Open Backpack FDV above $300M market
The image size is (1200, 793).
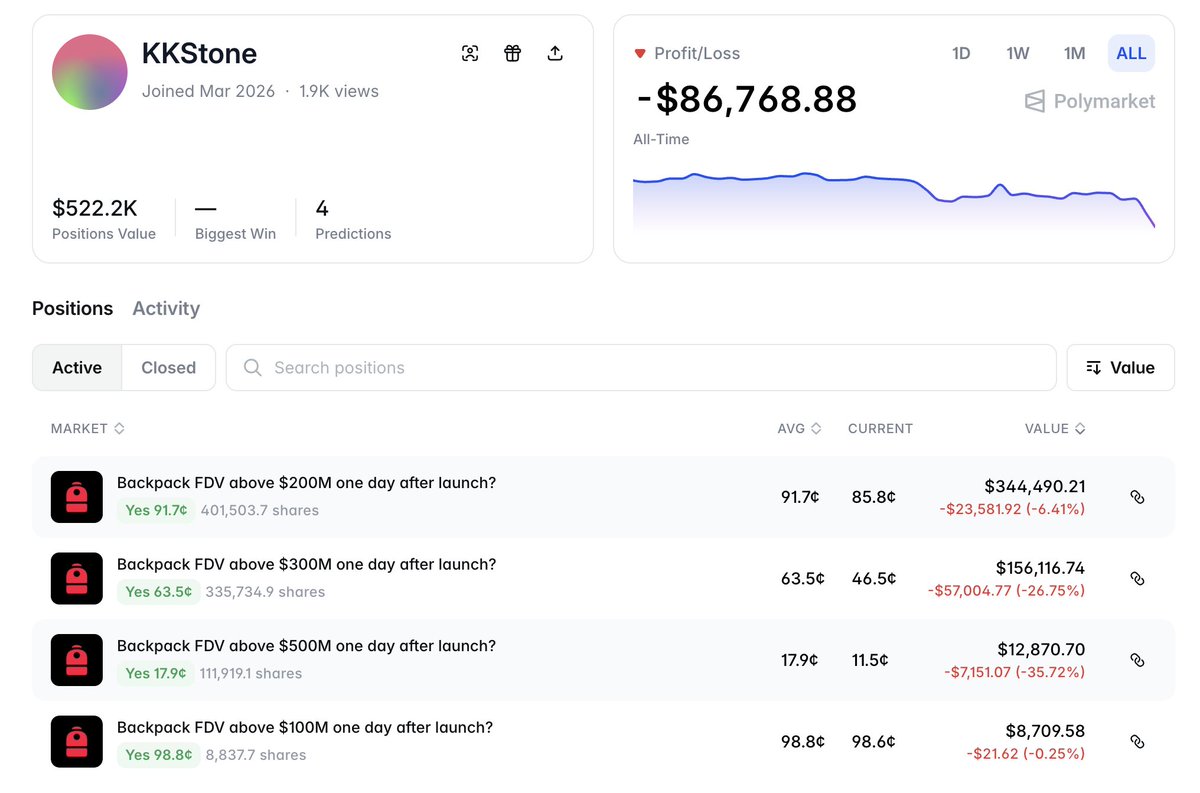coord(306,565)
